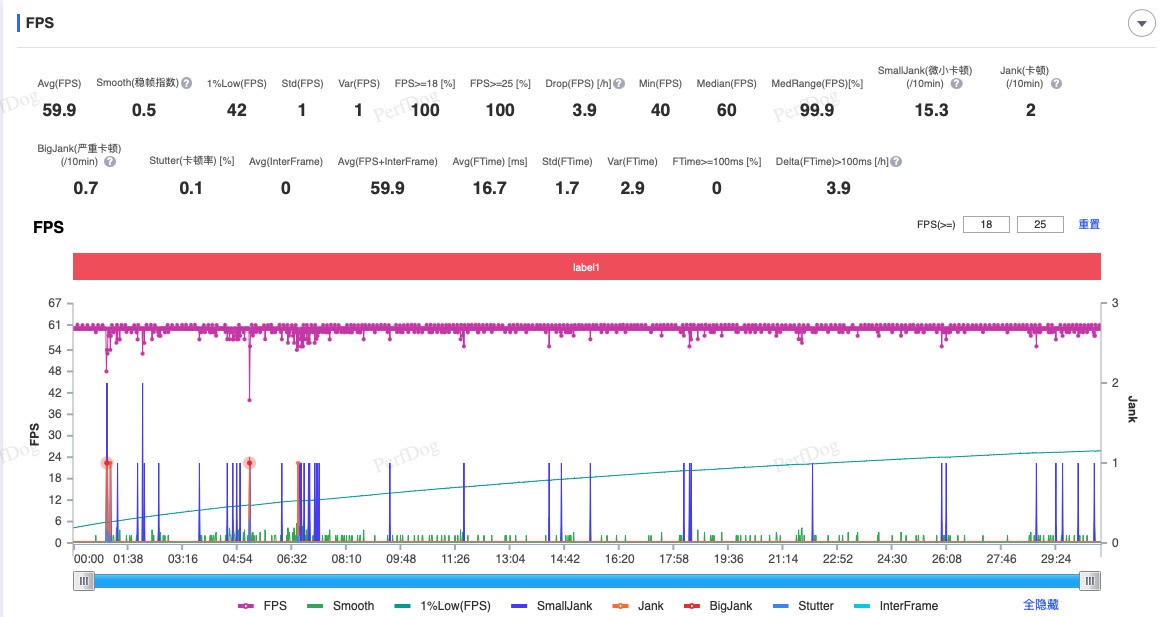Click help icon next to Smooth(稳帧指数)
The width and height of the screenshot is (1171, 617).
187,84
